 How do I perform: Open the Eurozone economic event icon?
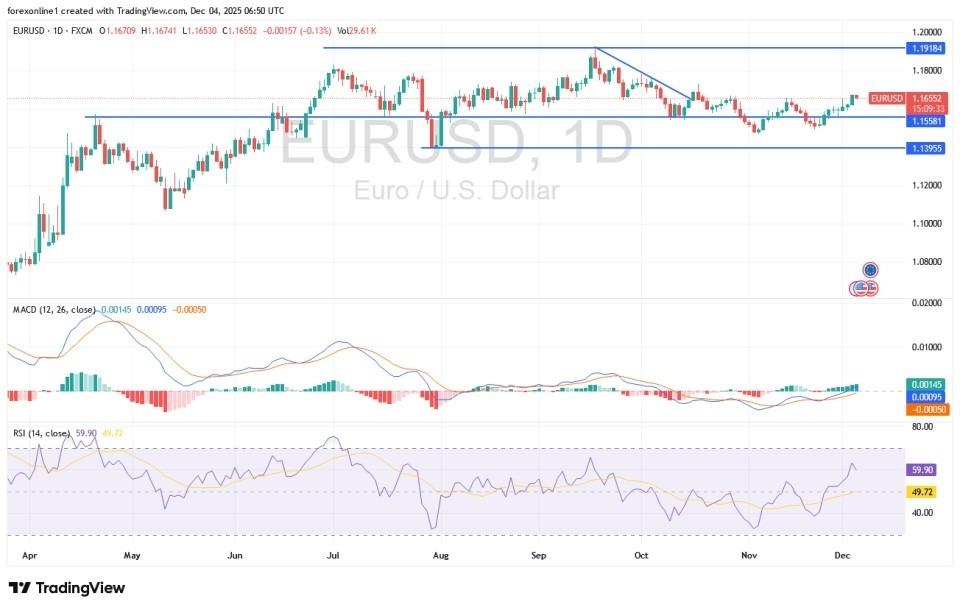(870, 270)
